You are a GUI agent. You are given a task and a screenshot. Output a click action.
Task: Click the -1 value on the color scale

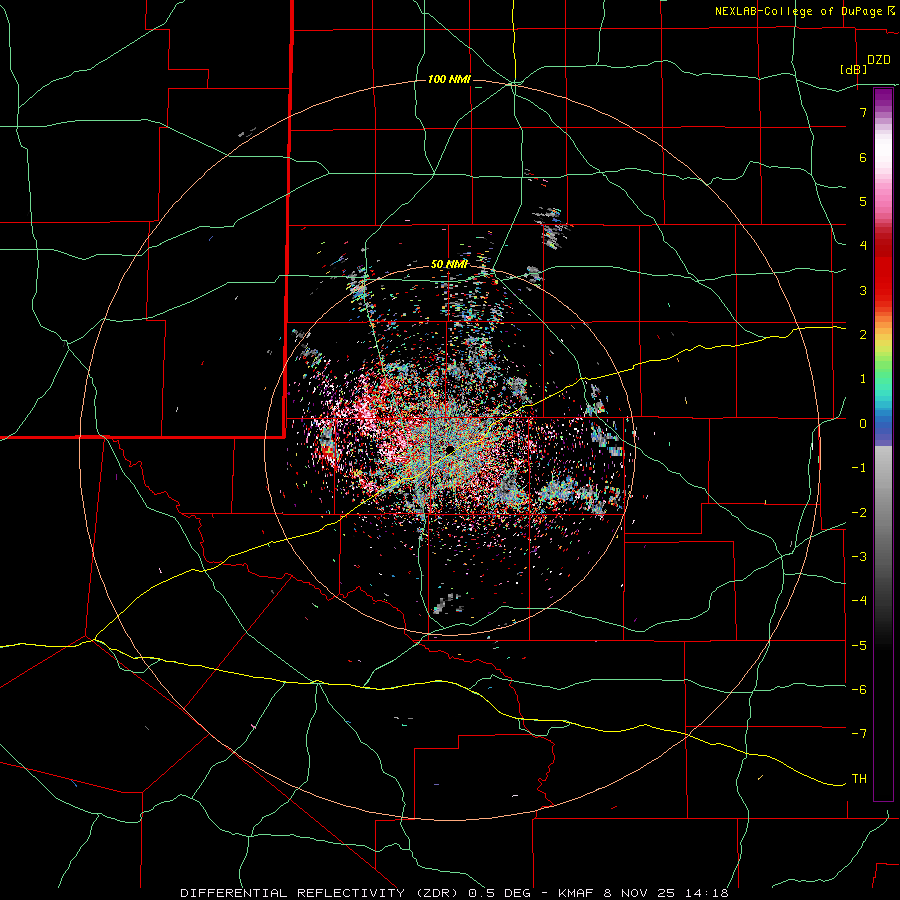coord(859,468)
